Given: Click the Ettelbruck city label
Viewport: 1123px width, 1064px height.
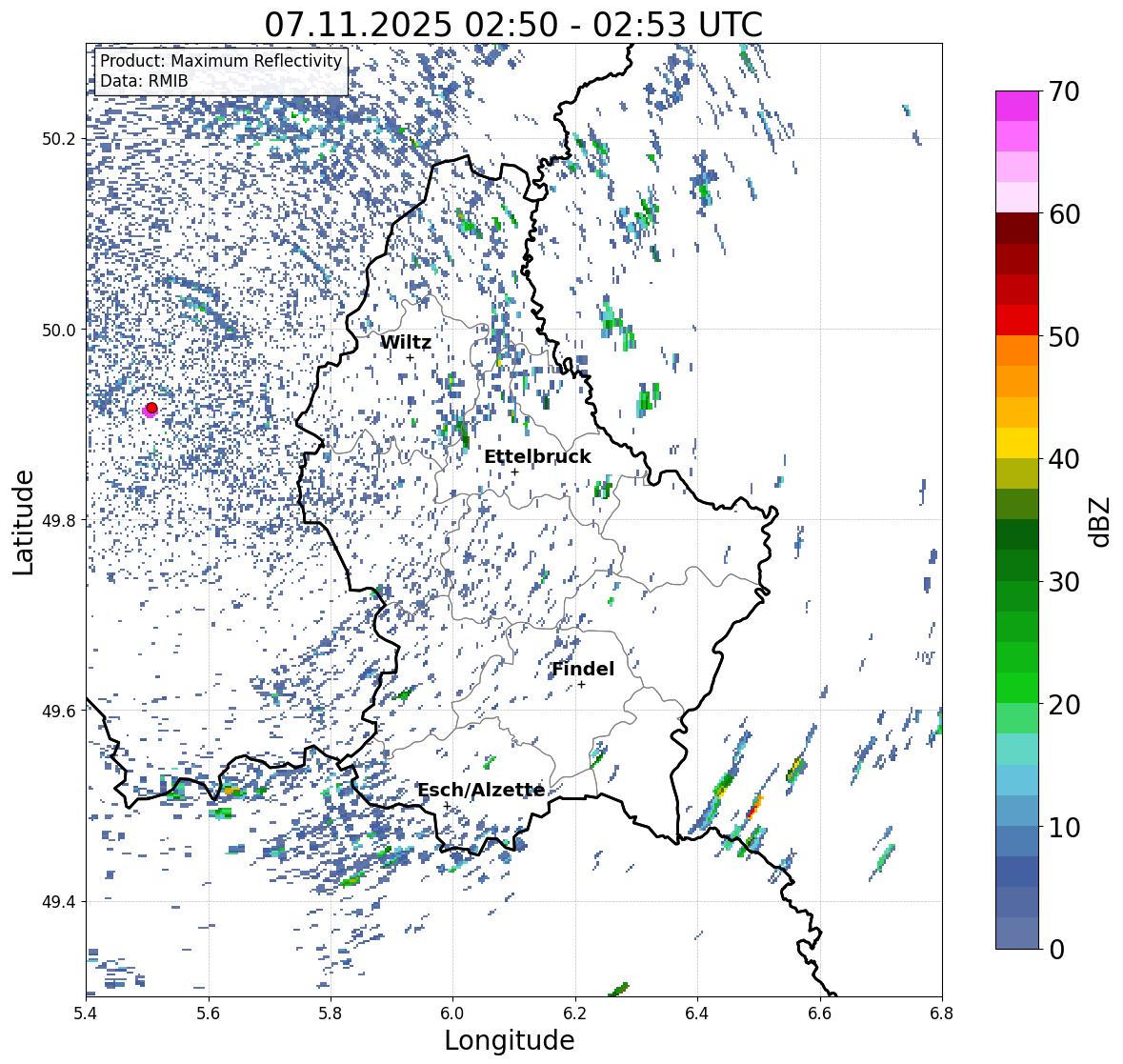Looking at the screenshot, I should [x=537, y=457].
